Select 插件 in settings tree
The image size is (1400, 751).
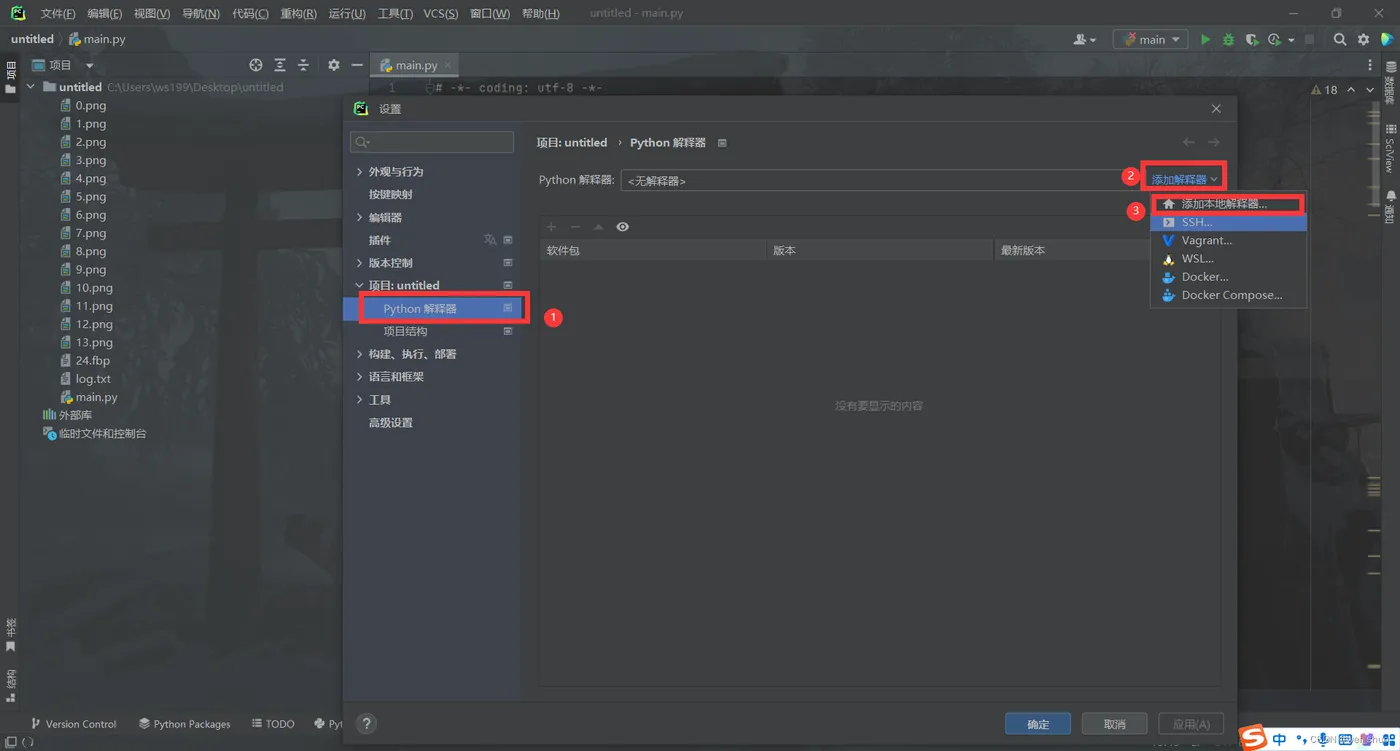[379, 240]
